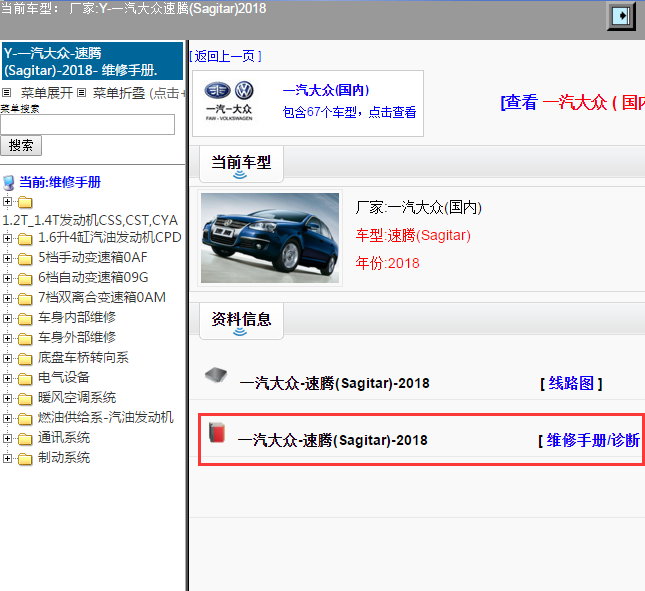Select the 6档自动变速箱09G tree item
The width and height of the screenshot is (645, 591).
point(93,278)
